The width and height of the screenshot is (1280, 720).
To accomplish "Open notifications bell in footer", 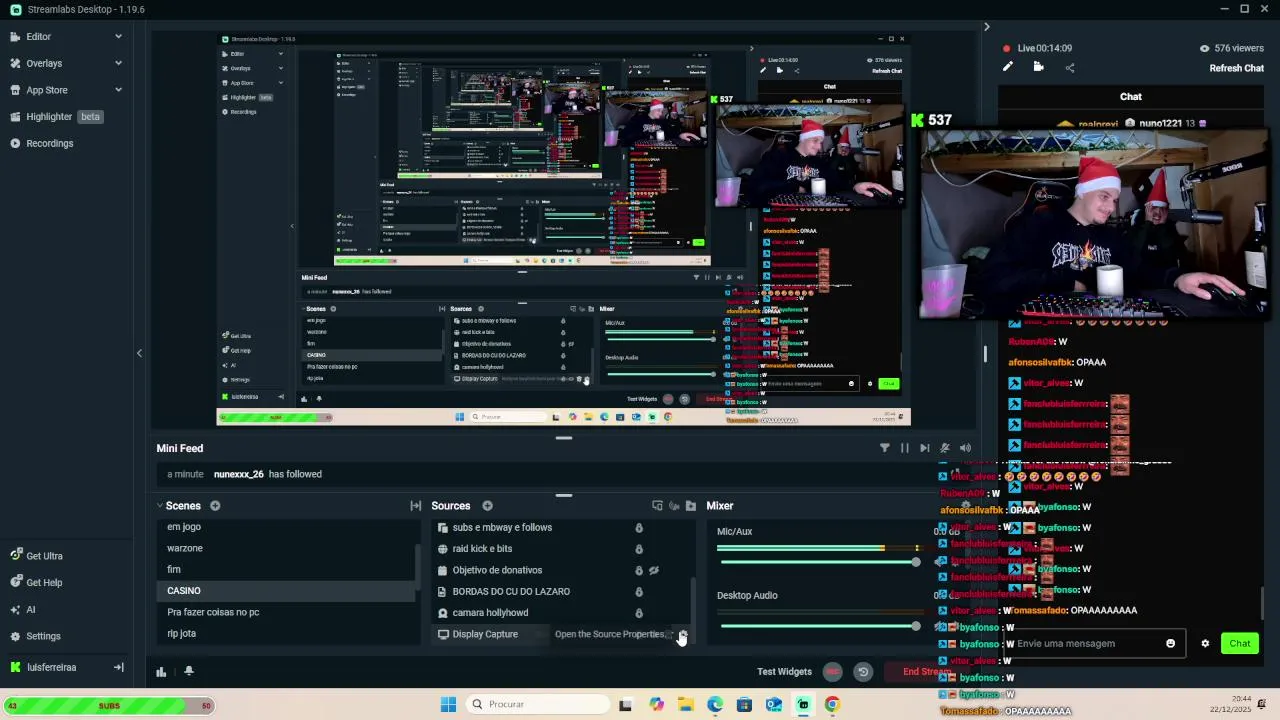I will click(188, 672).
